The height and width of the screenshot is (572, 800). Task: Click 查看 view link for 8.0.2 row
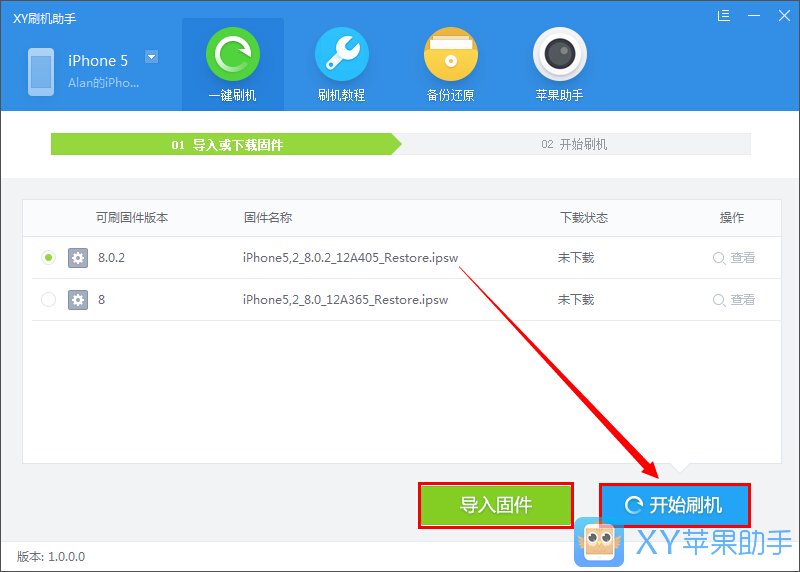tap(734, 258)
